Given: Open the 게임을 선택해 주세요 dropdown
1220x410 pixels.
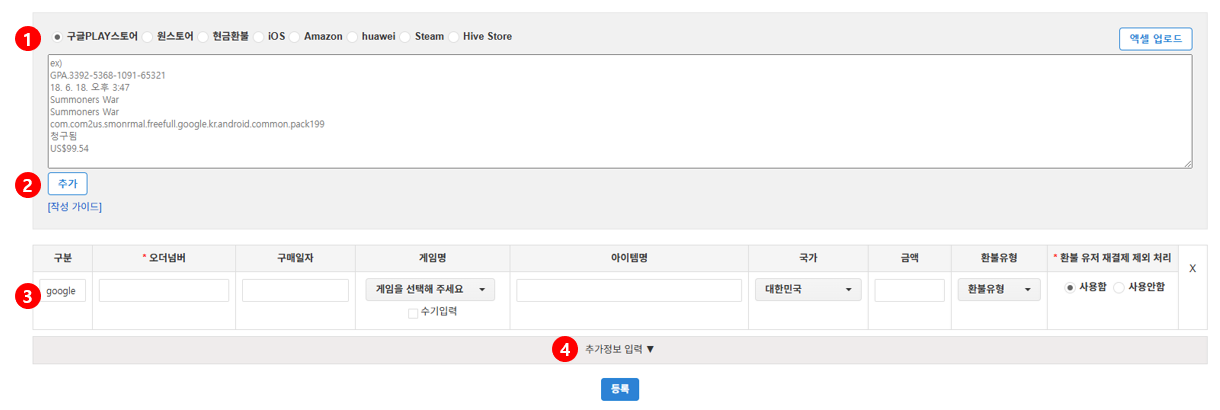Looking at the screenshot, I should point(429,289).
